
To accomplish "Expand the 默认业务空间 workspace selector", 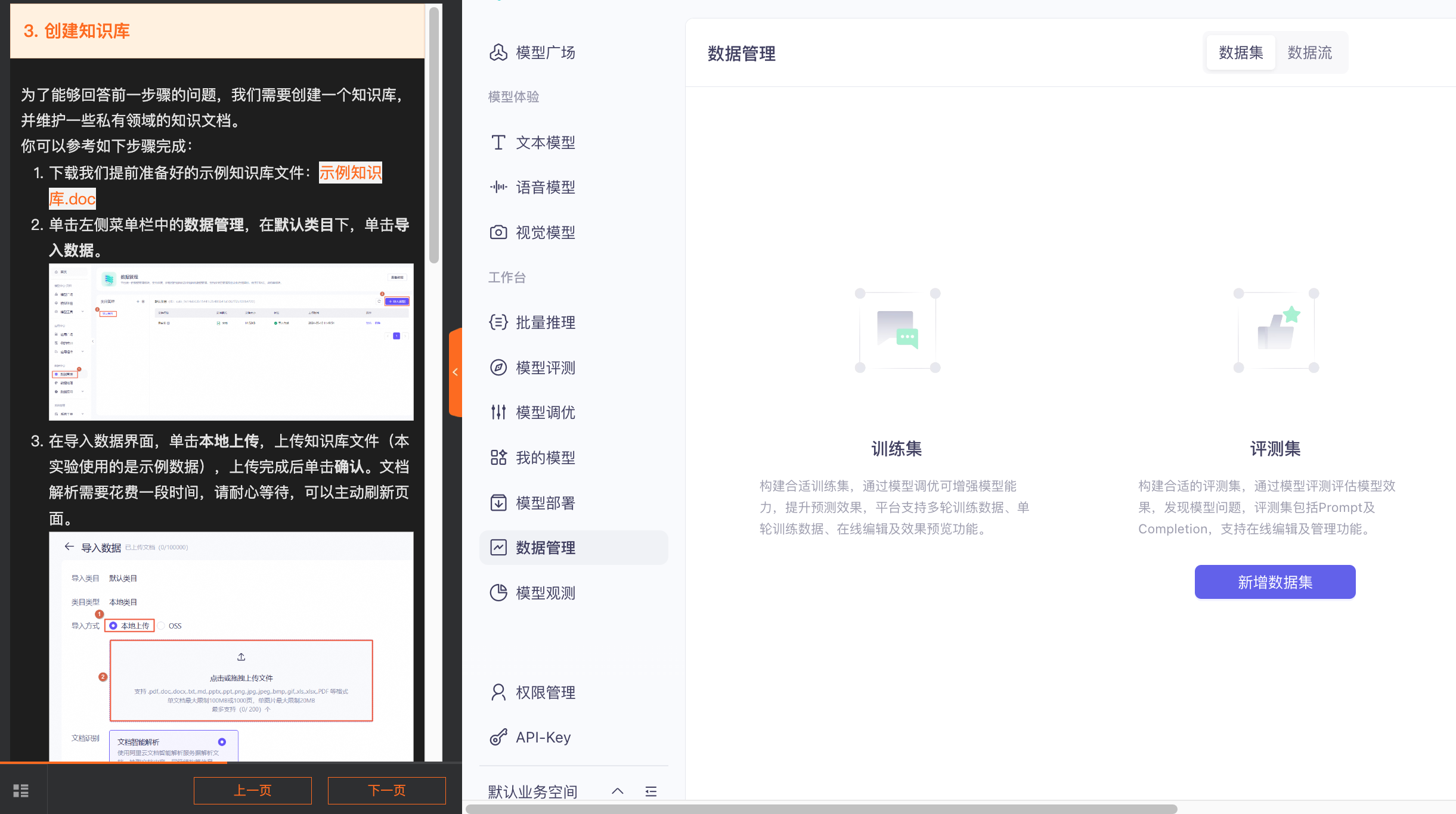I will (x=618, y=791).
